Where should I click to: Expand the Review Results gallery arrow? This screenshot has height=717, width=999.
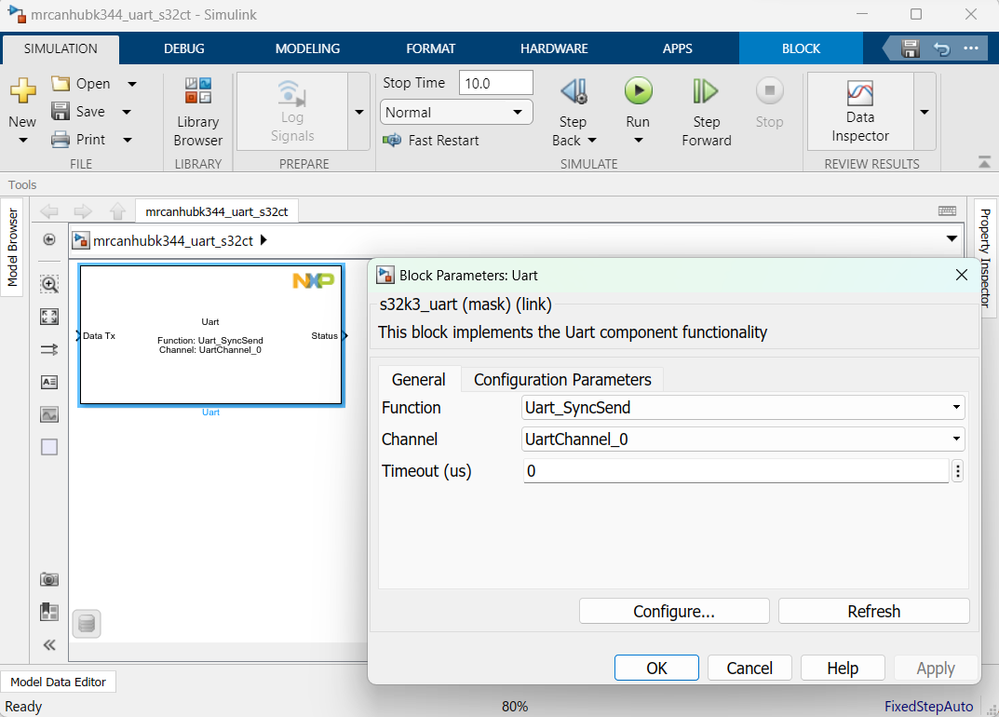click(x=924, y=112)
